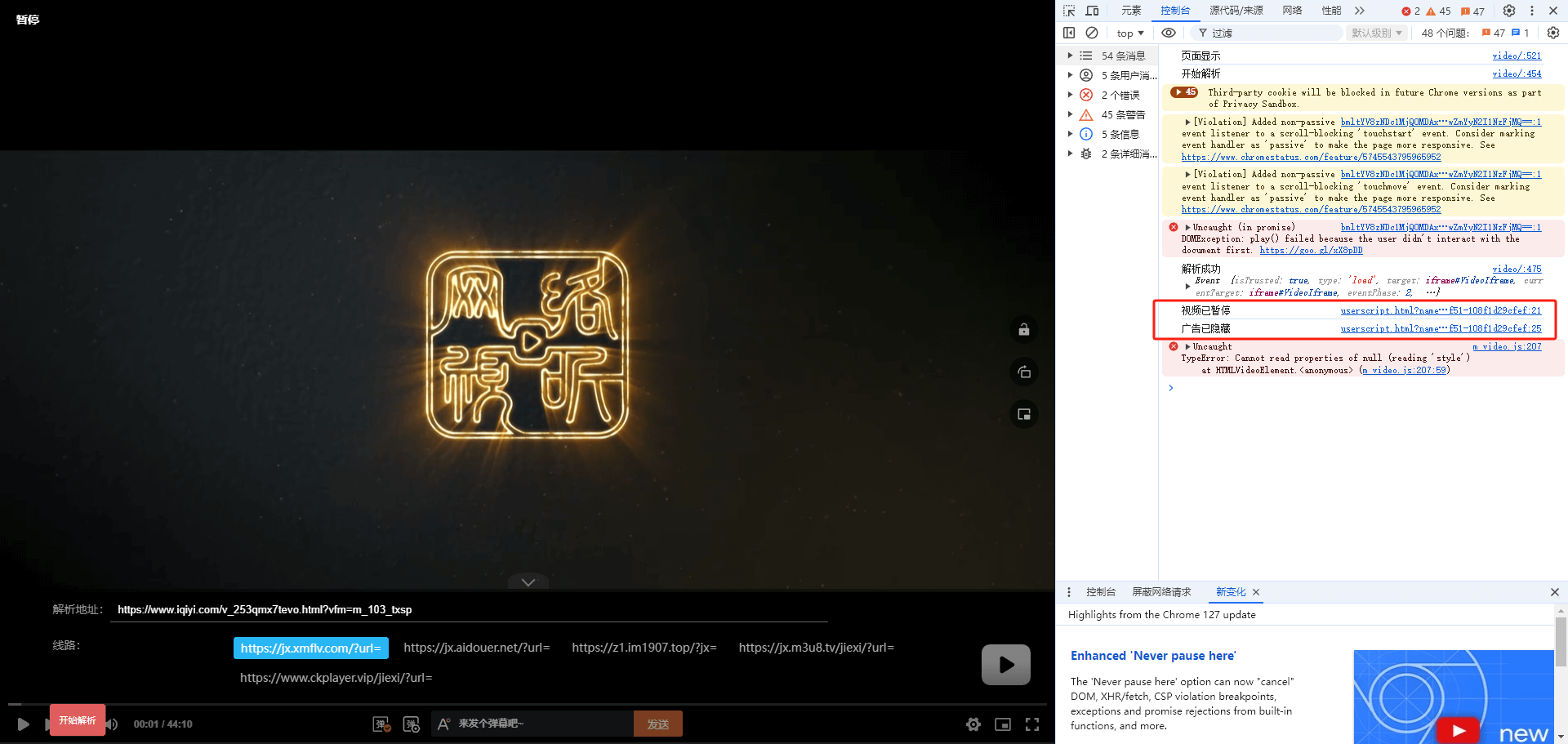1568x744 pixels.
Task: Click the warning count 45 badge
Action: 1438,11
